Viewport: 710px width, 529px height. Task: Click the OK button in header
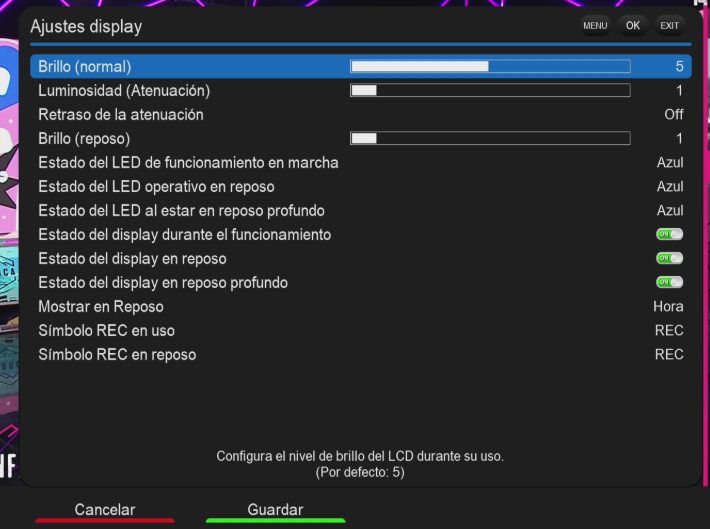click(x=633, y=26)
